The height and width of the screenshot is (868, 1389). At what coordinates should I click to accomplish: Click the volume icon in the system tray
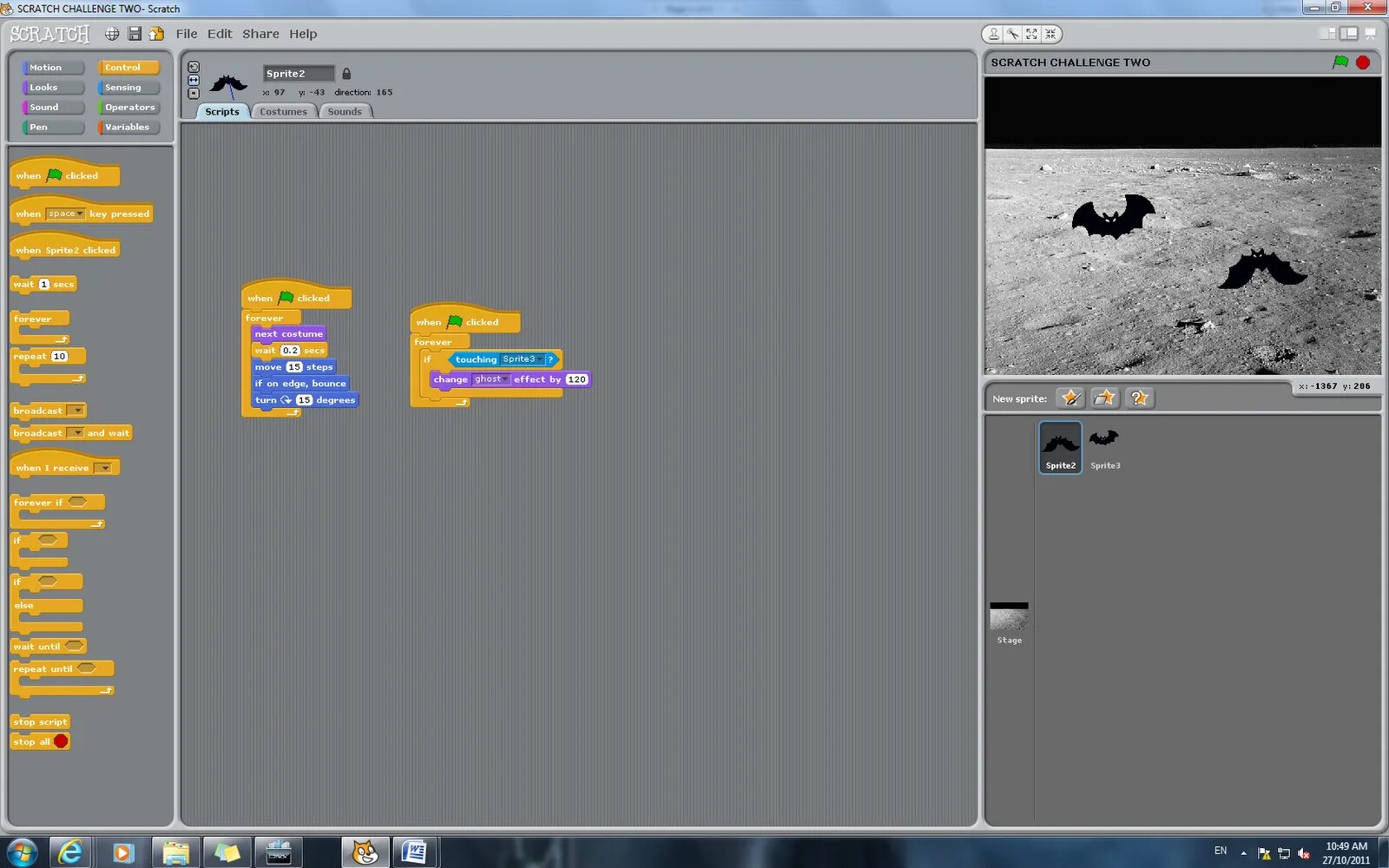tap(1303, 852)
